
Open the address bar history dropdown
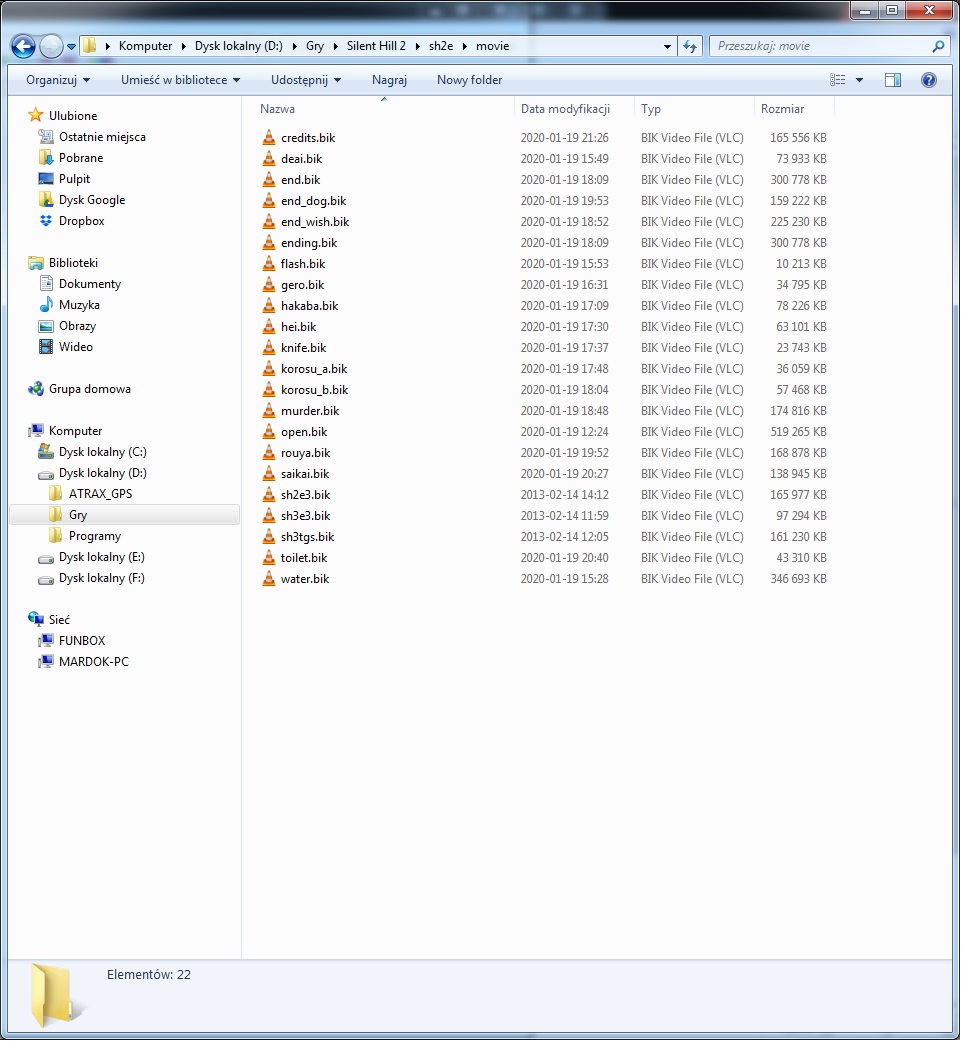tap(667, 46)
